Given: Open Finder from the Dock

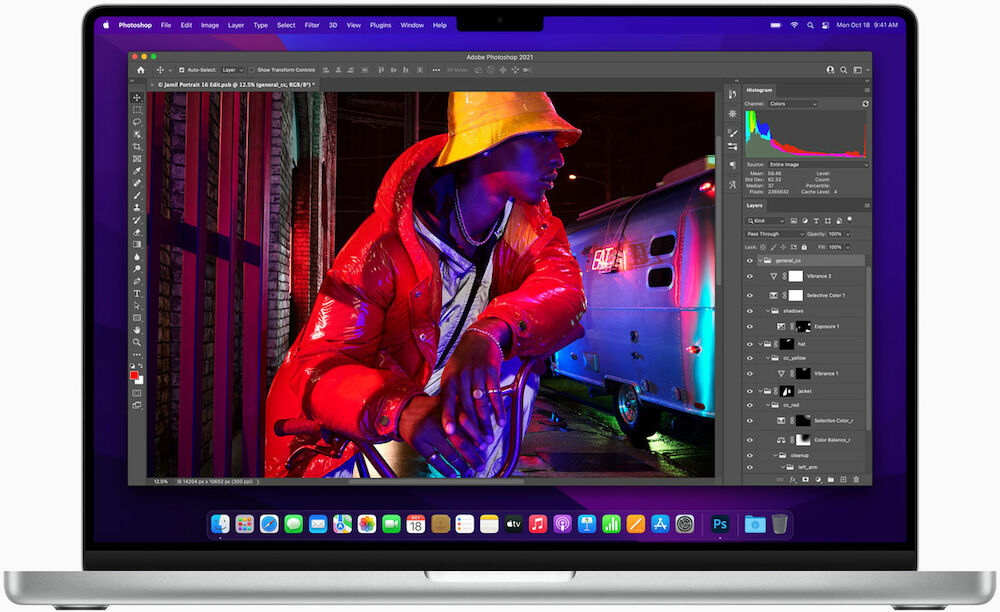Looking at the screenshot, I should point(220,524).
